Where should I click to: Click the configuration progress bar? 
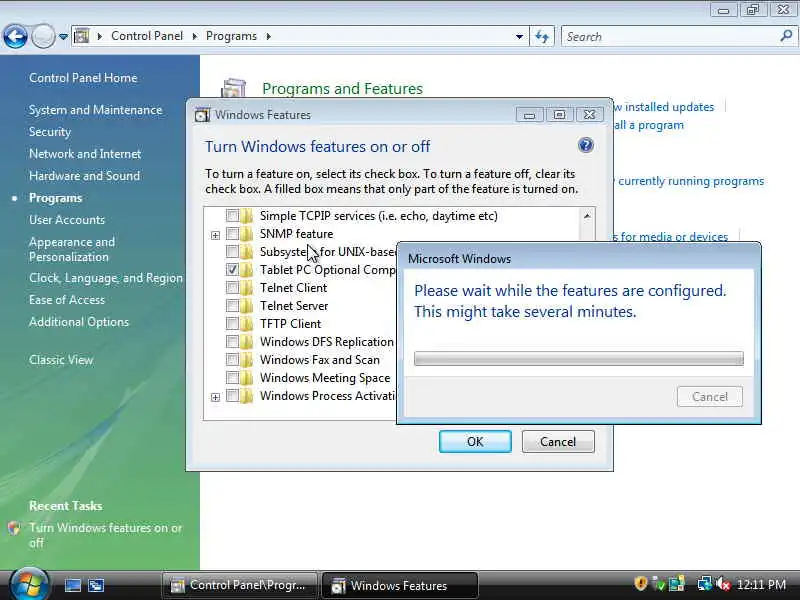(579, 359)
